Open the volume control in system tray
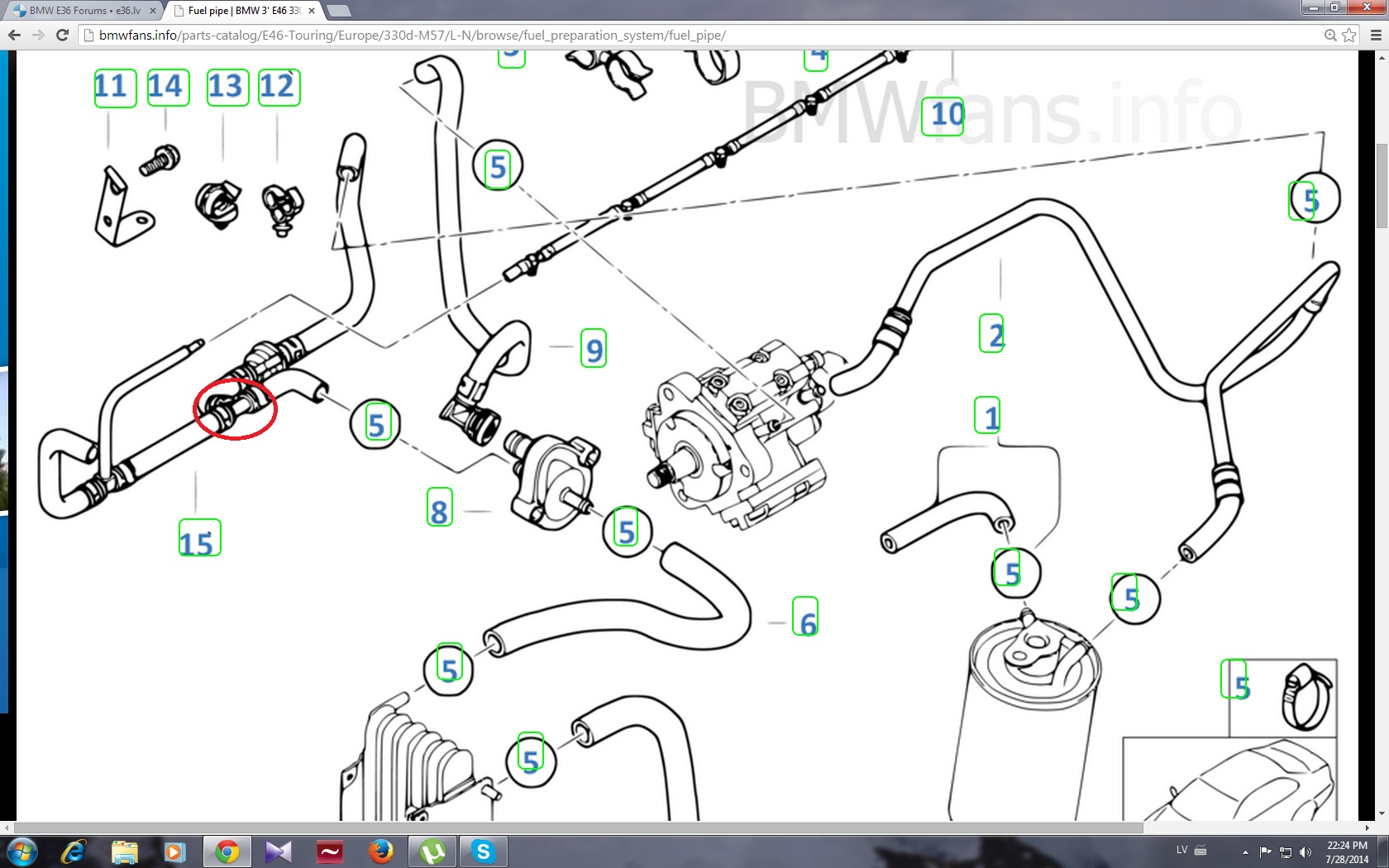 click(1305, 851)
